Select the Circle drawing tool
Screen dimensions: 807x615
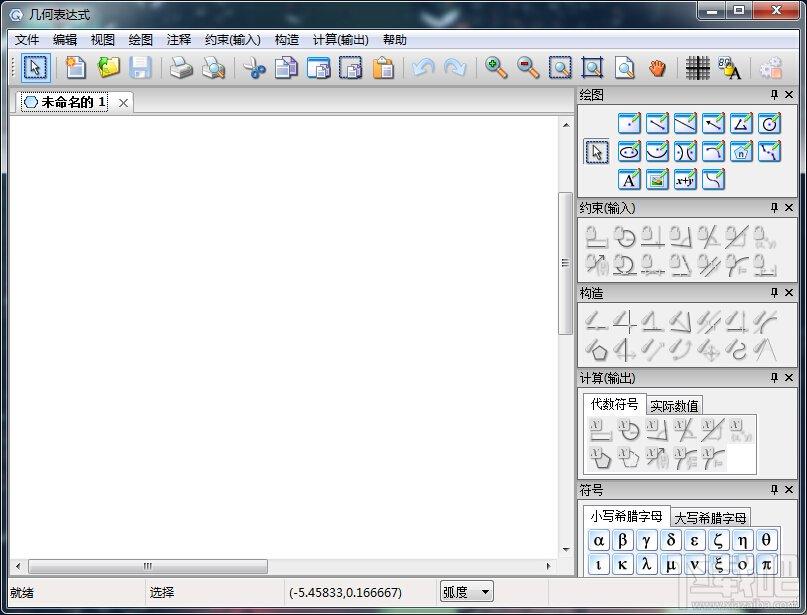click(769, 124)
